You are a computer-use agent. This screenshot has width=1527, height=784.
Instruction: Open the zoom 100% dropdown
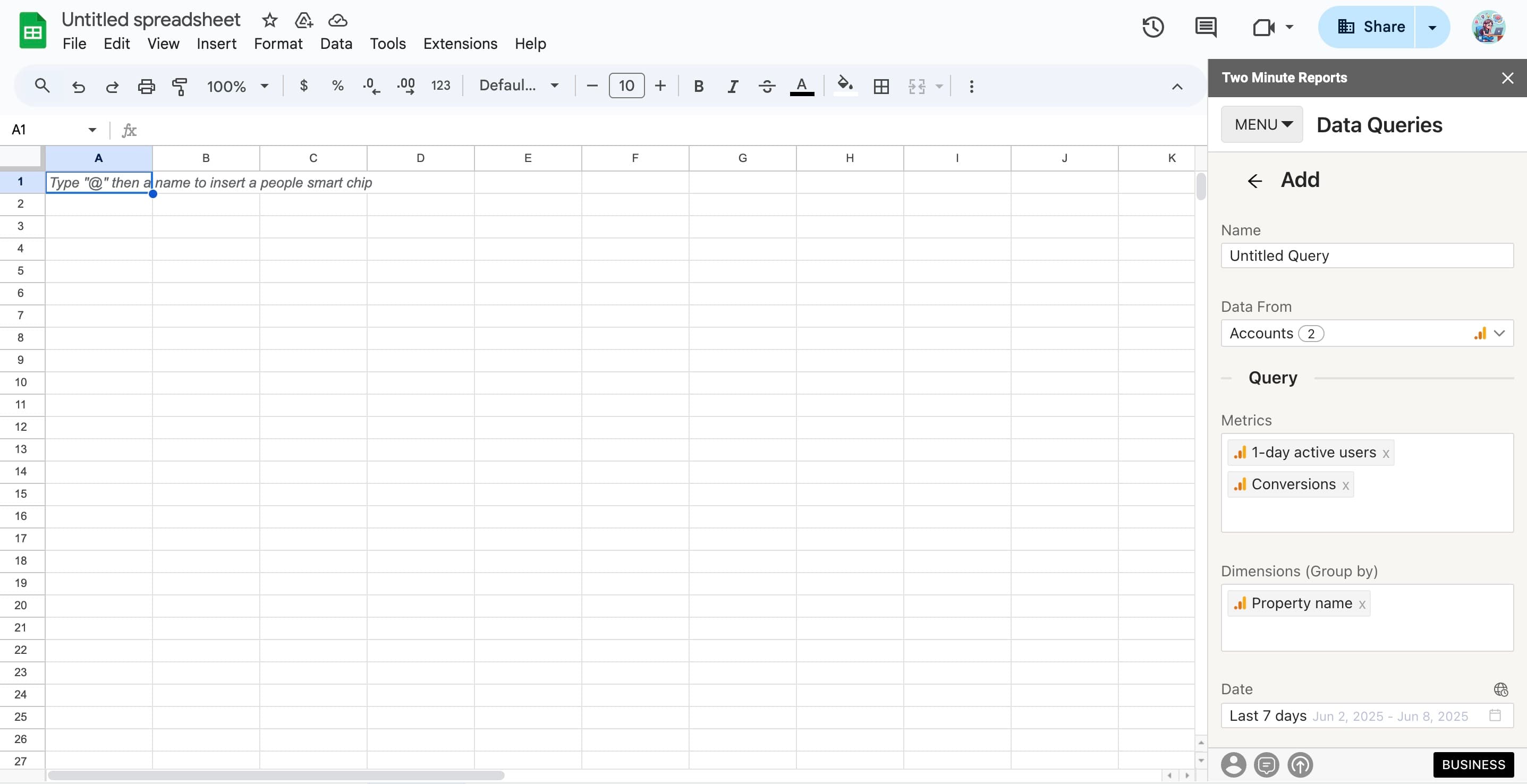[x=237, y=87]
